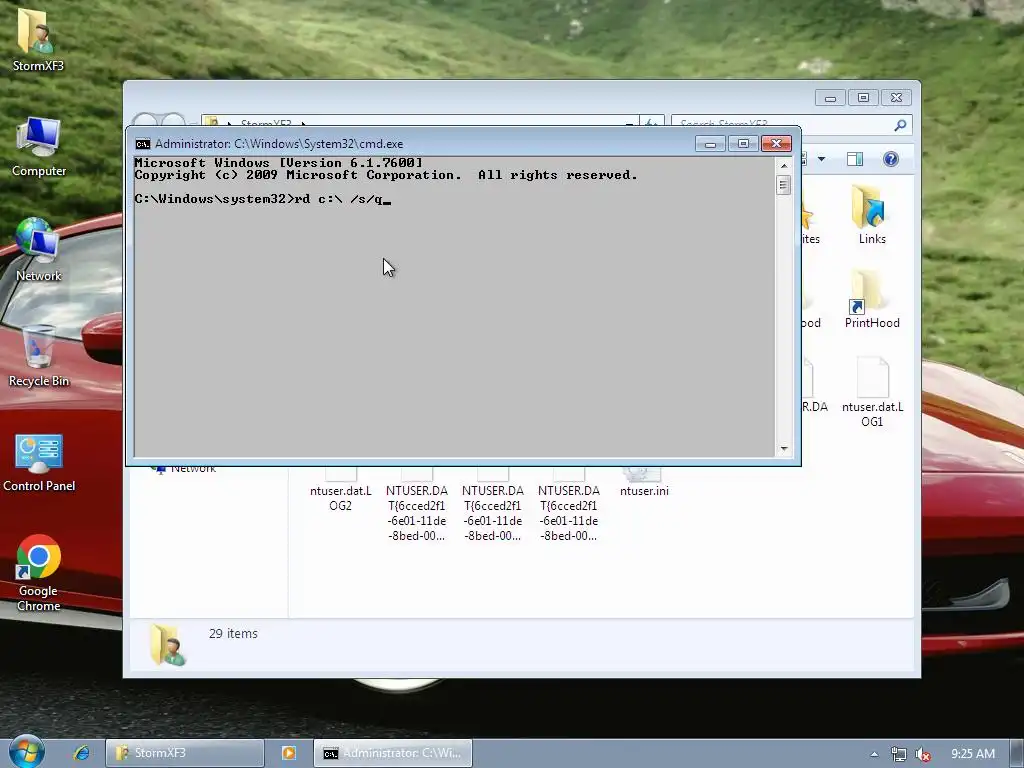Select first NTUSER.DAT{6cced2f1 file label
The height and width of the screenshot is (768, 1024).
click(x=417, y=513)
